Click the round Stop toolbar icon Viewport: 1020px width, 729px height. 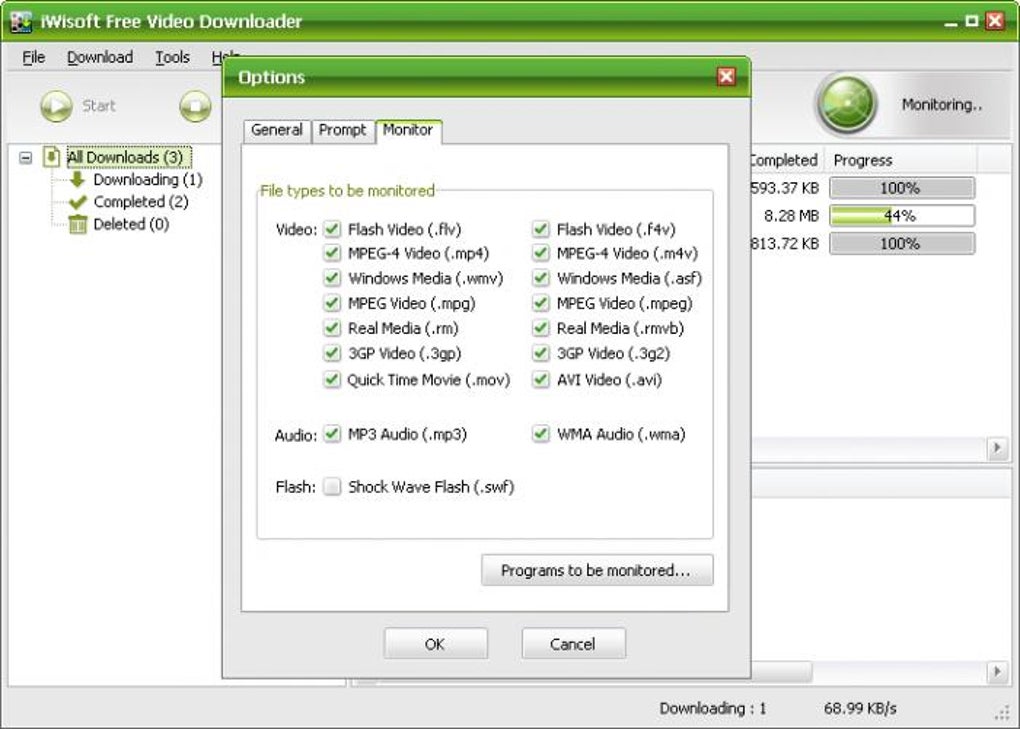click(195, 106)
